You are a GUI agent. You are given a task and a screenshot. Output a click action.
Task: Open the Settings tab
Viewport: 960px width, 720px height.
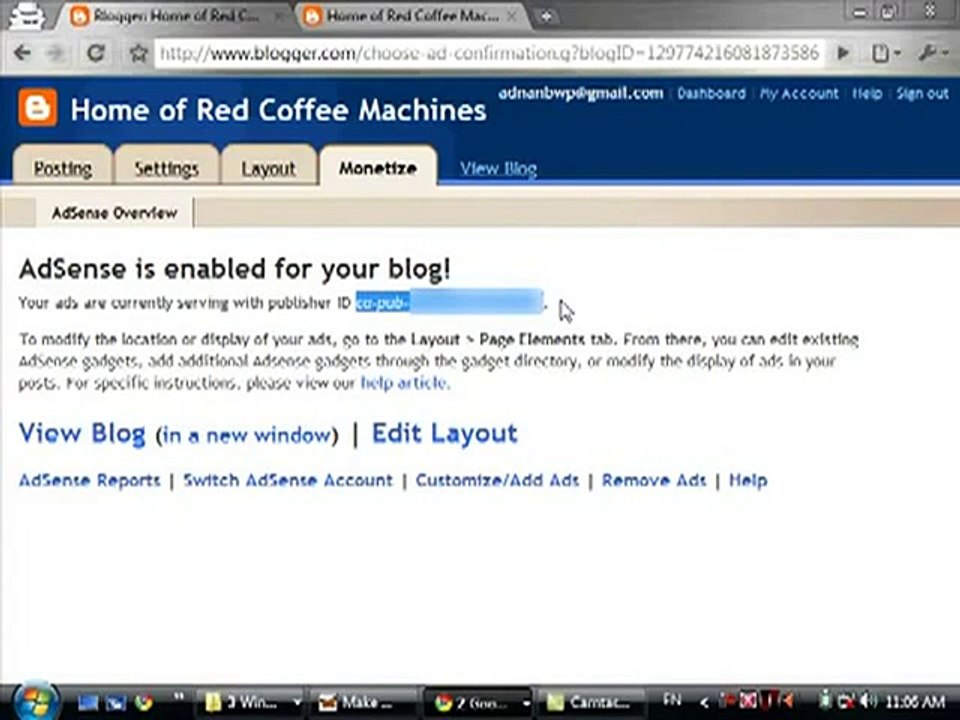tap(167, 167)
